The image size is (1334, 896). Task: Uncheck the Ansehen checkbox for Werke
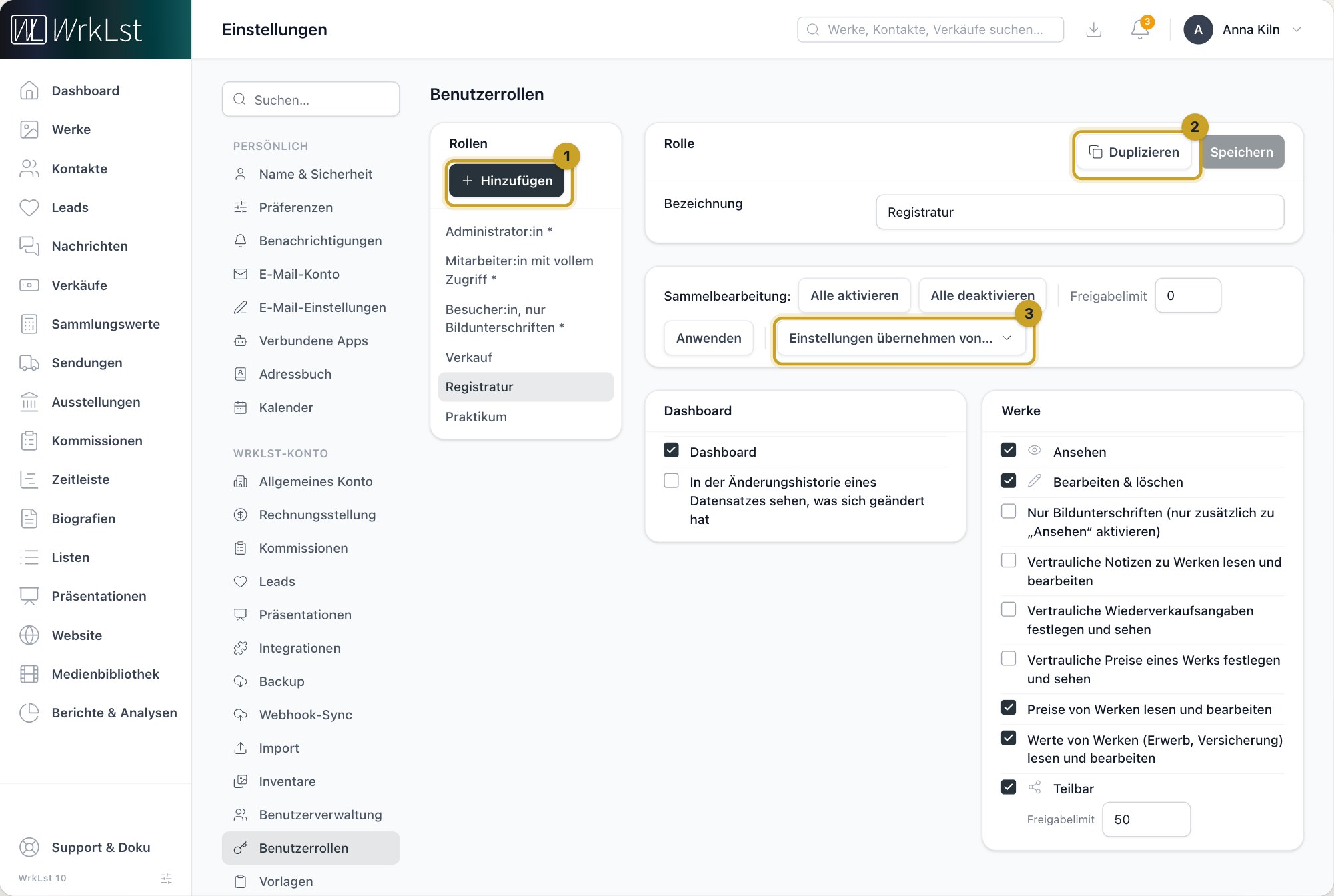pyautogui.click(x=1009, y=450)
